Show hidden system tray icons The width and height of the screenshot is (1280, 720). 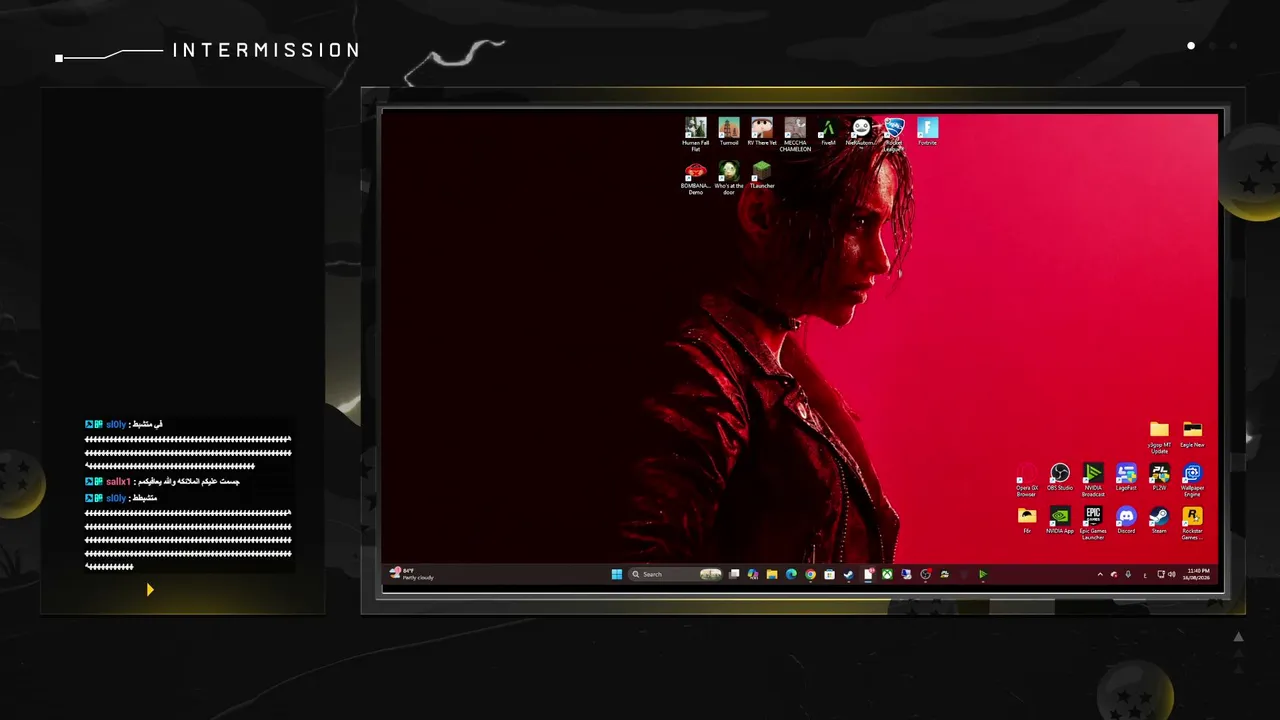point(1100,574)
